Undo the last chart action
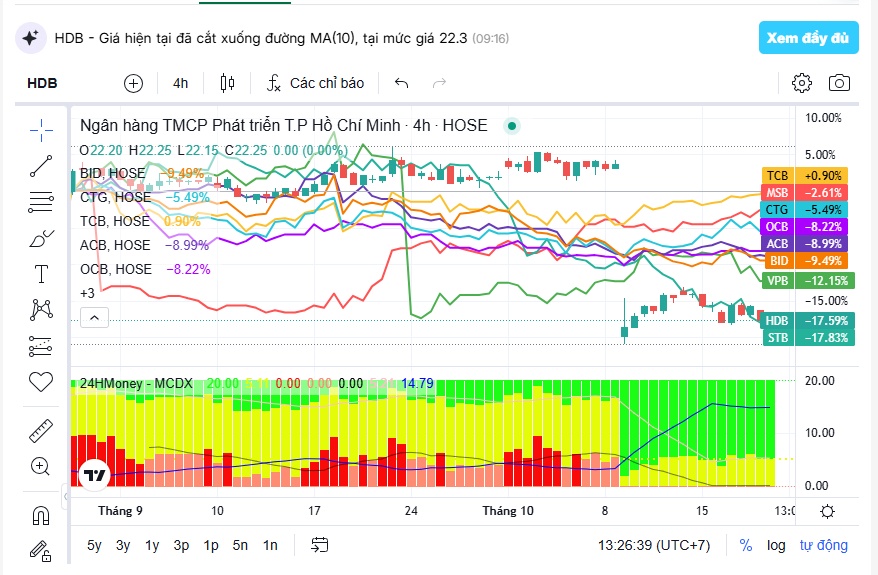 point(401,83)
